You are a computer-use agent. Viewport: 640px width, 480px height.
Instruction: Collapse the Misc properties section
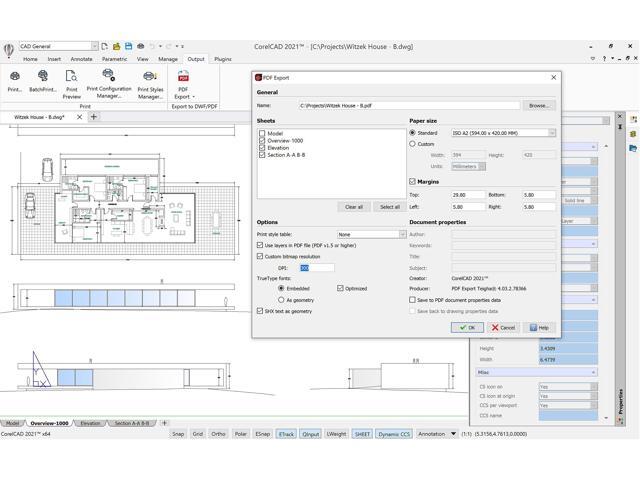click(593, 372)
